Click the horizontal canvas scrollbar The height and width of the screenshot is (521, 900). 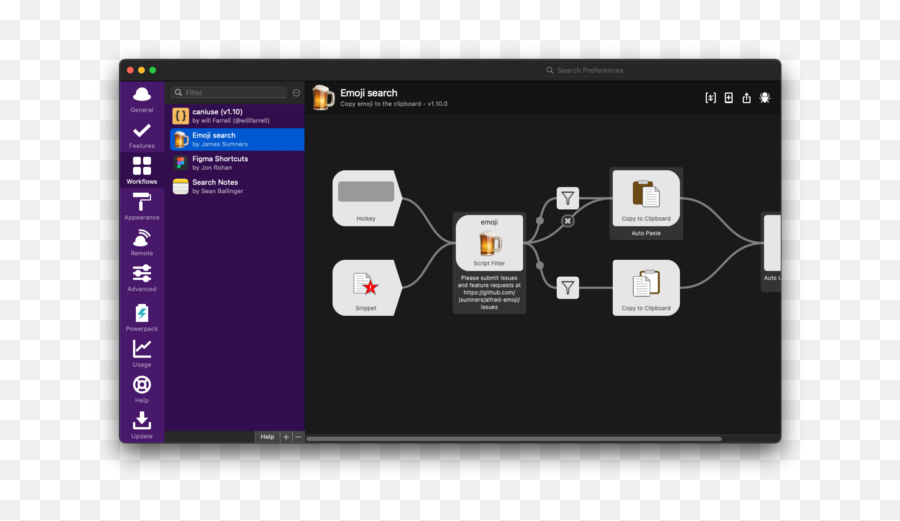click(514, 438)
